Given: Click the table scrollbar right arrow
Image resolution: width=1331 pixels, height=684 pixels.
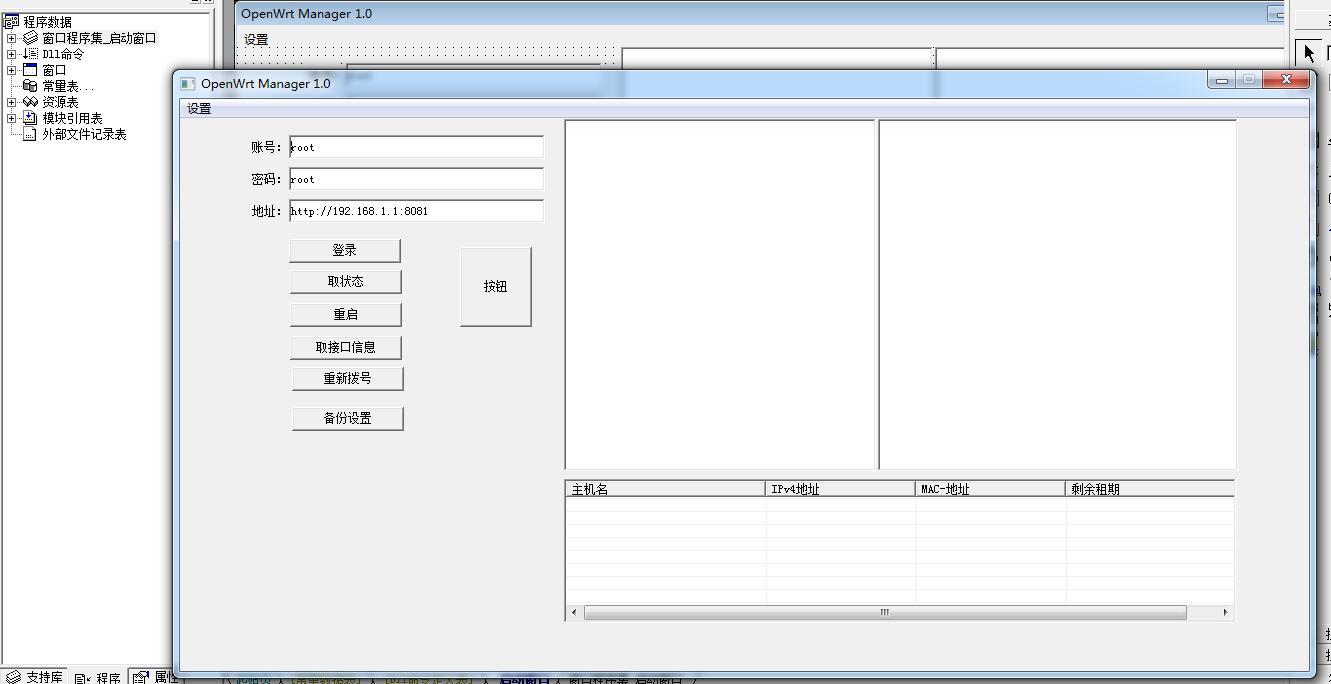Looking at the screenshot, I should (x=1226, y=612).
